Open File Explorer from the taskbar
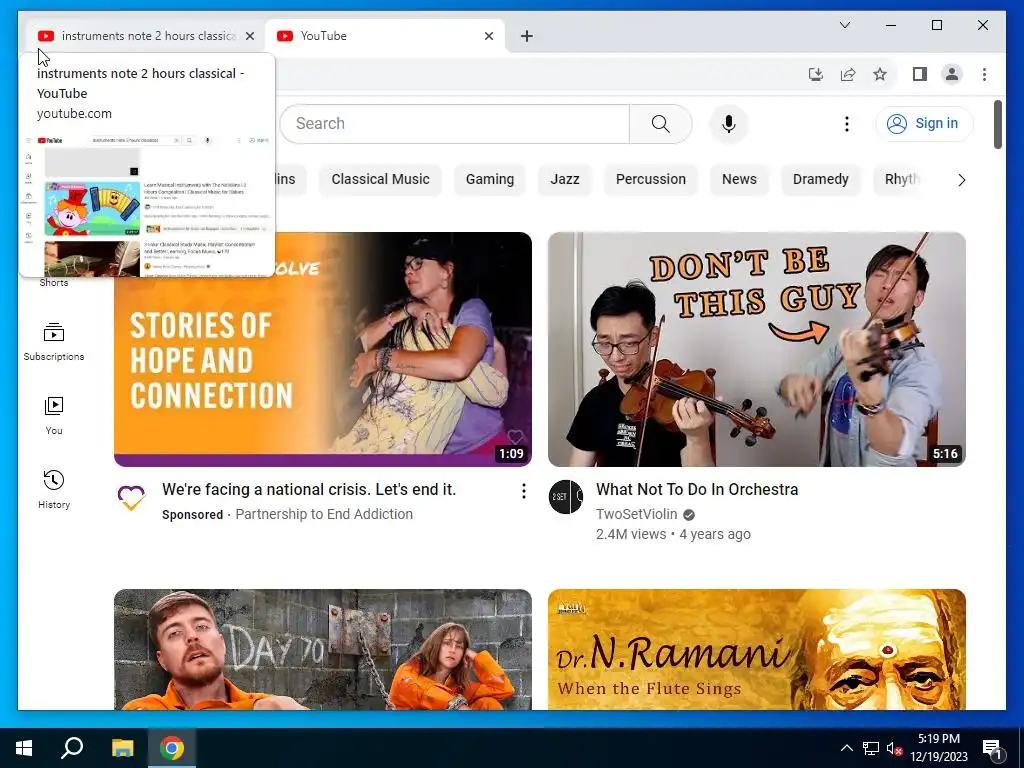This screenshot has width=1024, height=768. tap(122, 748)
